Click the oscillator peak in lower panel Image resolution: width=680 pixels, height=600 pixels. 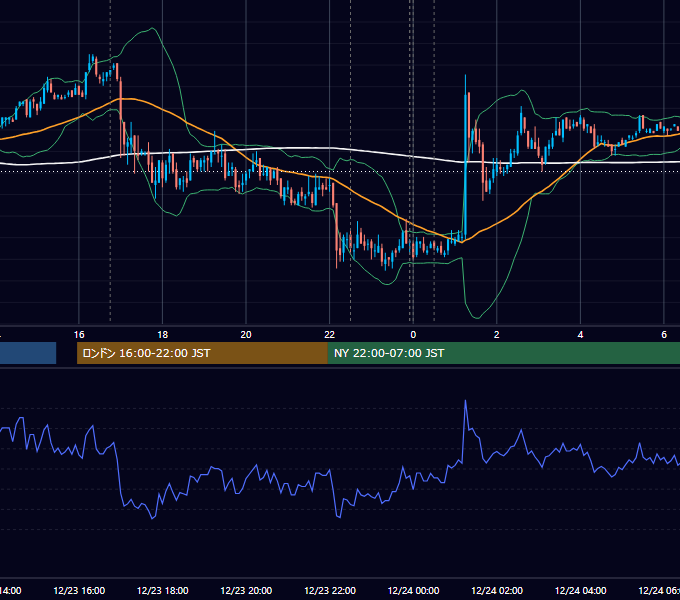tap(465, 401)
